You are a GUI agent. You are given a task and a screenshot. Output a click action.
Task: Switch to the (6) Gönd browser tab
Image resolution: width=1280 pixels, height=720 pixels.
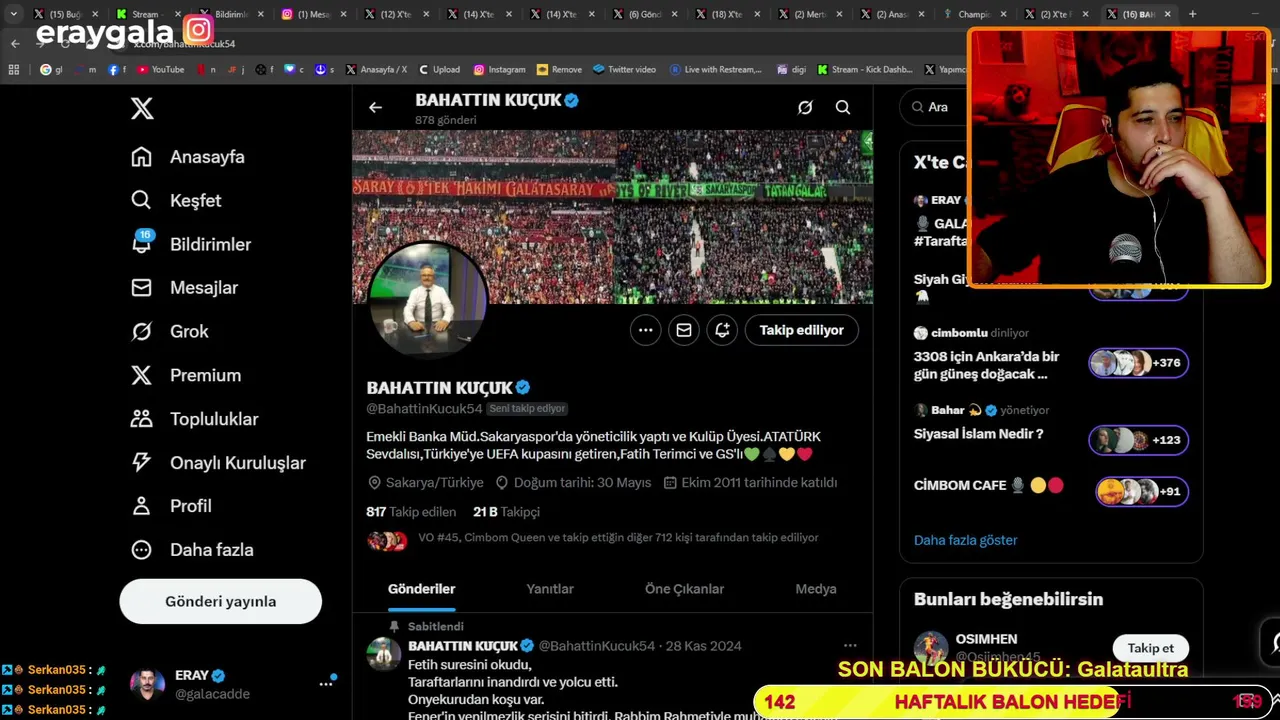[x=645, y=14]
